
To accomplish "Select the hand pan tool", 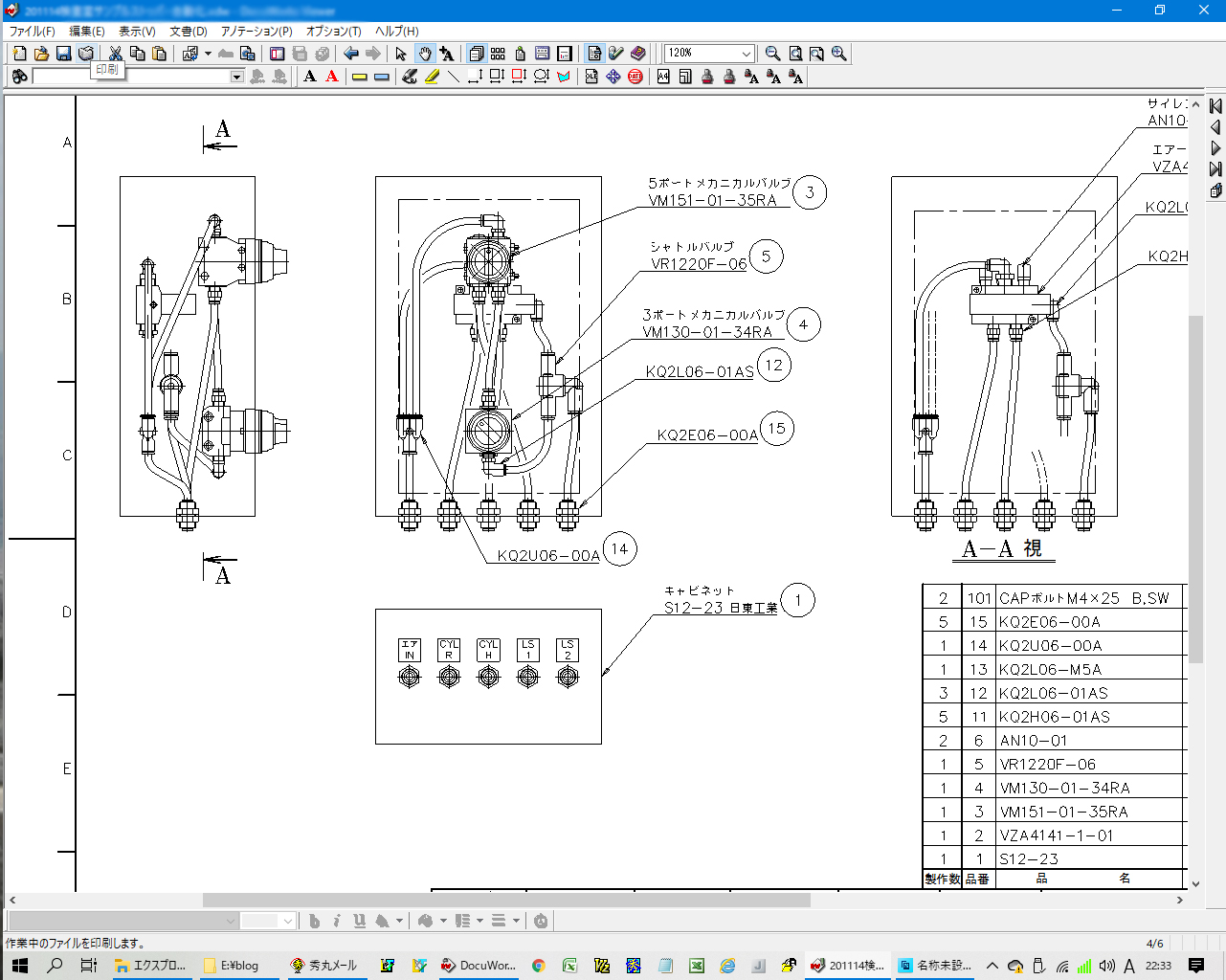I will click(x=424, y=54).
